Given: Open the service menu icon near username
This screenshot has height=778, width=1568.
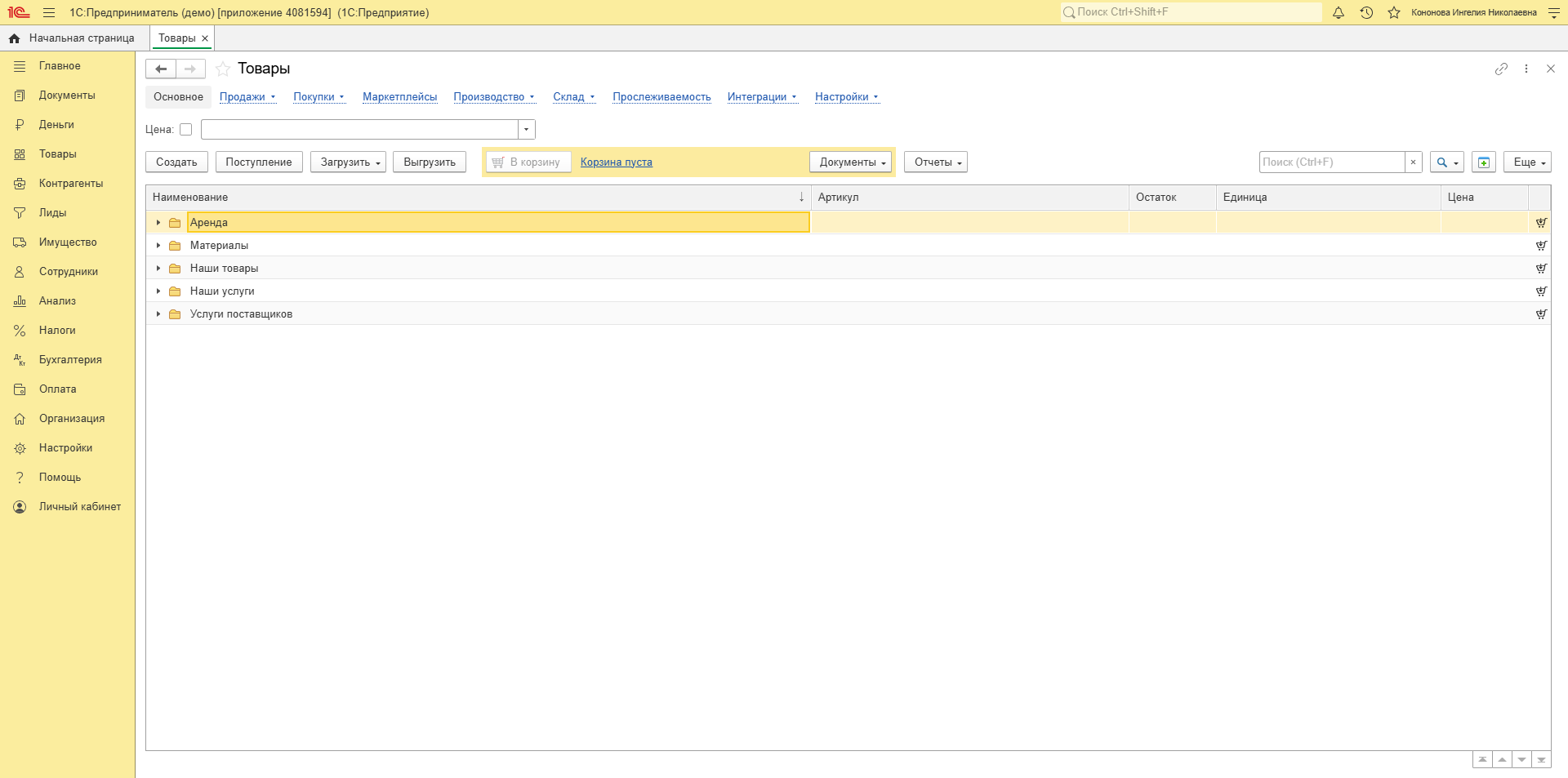Looking at the screenshot, I should [x=1553, y=12].
